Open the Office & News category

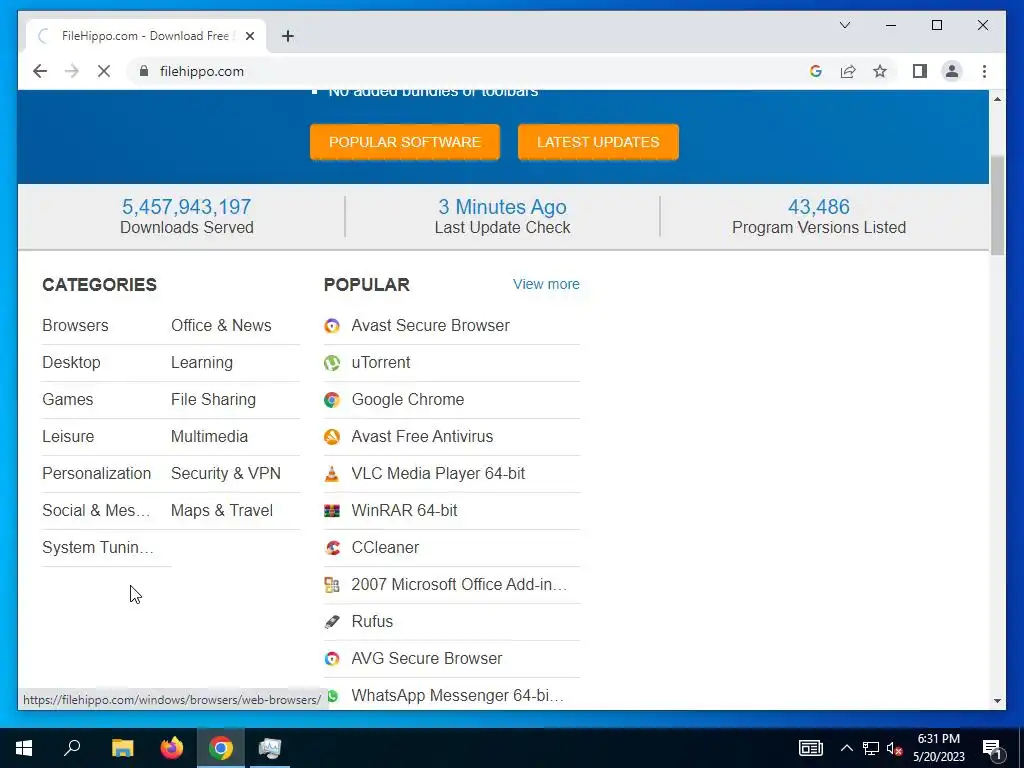(x=221, y=325)
